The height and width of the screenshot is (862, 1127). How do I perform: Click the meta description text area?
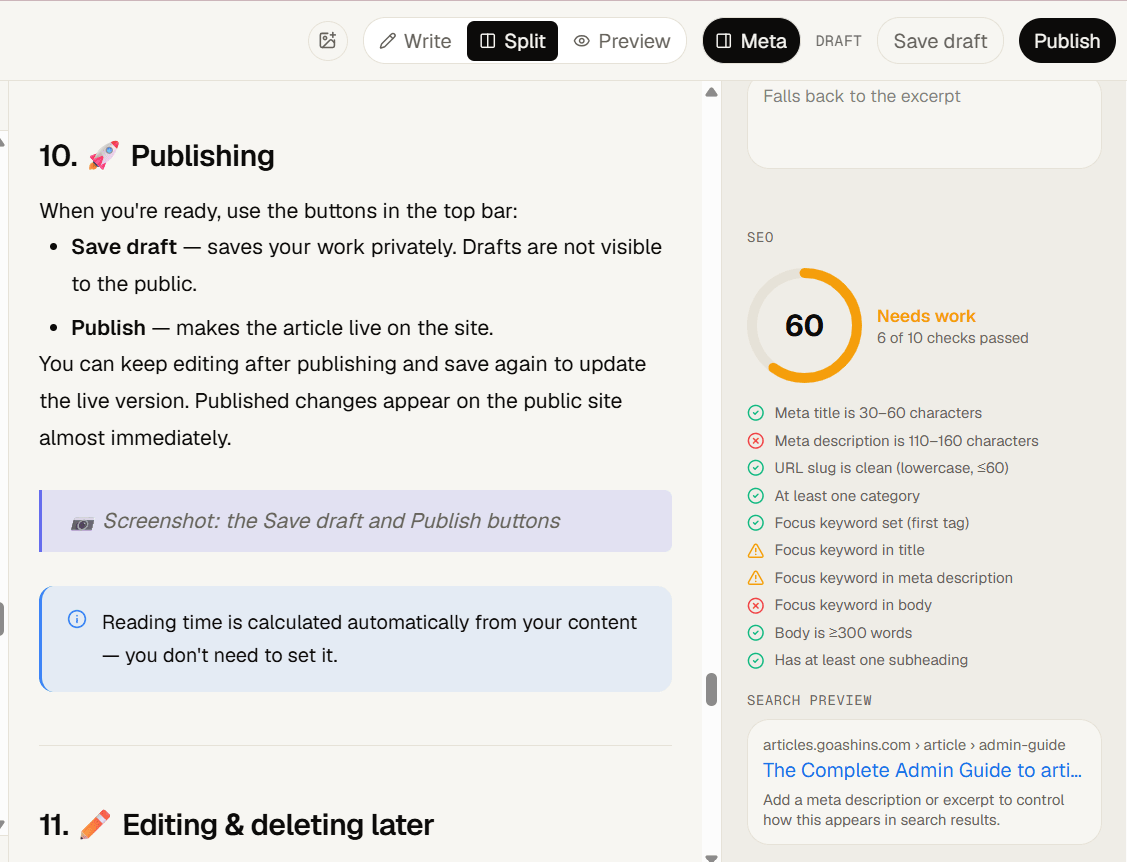(924, 124)
